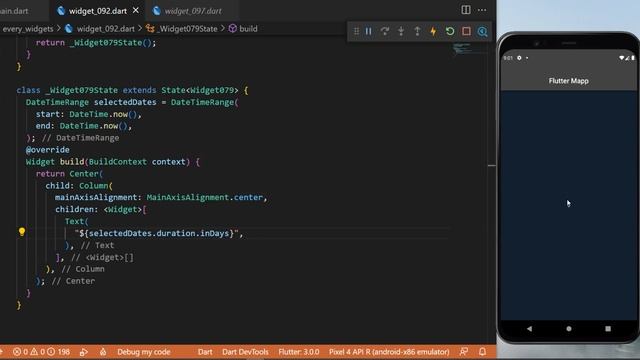Switch to the widget_097.dart tab

193,11
